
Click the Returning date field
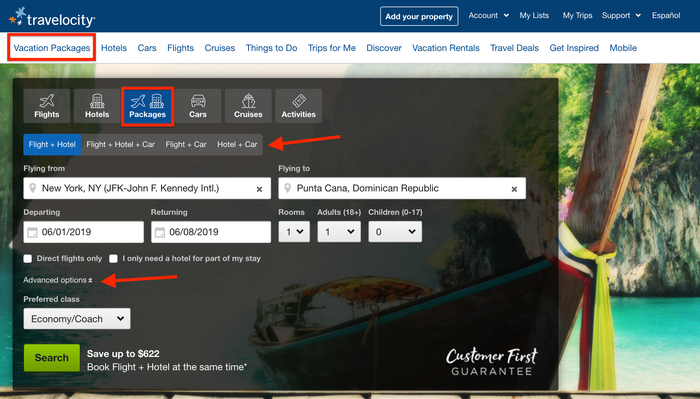click(x=211, y=232)
